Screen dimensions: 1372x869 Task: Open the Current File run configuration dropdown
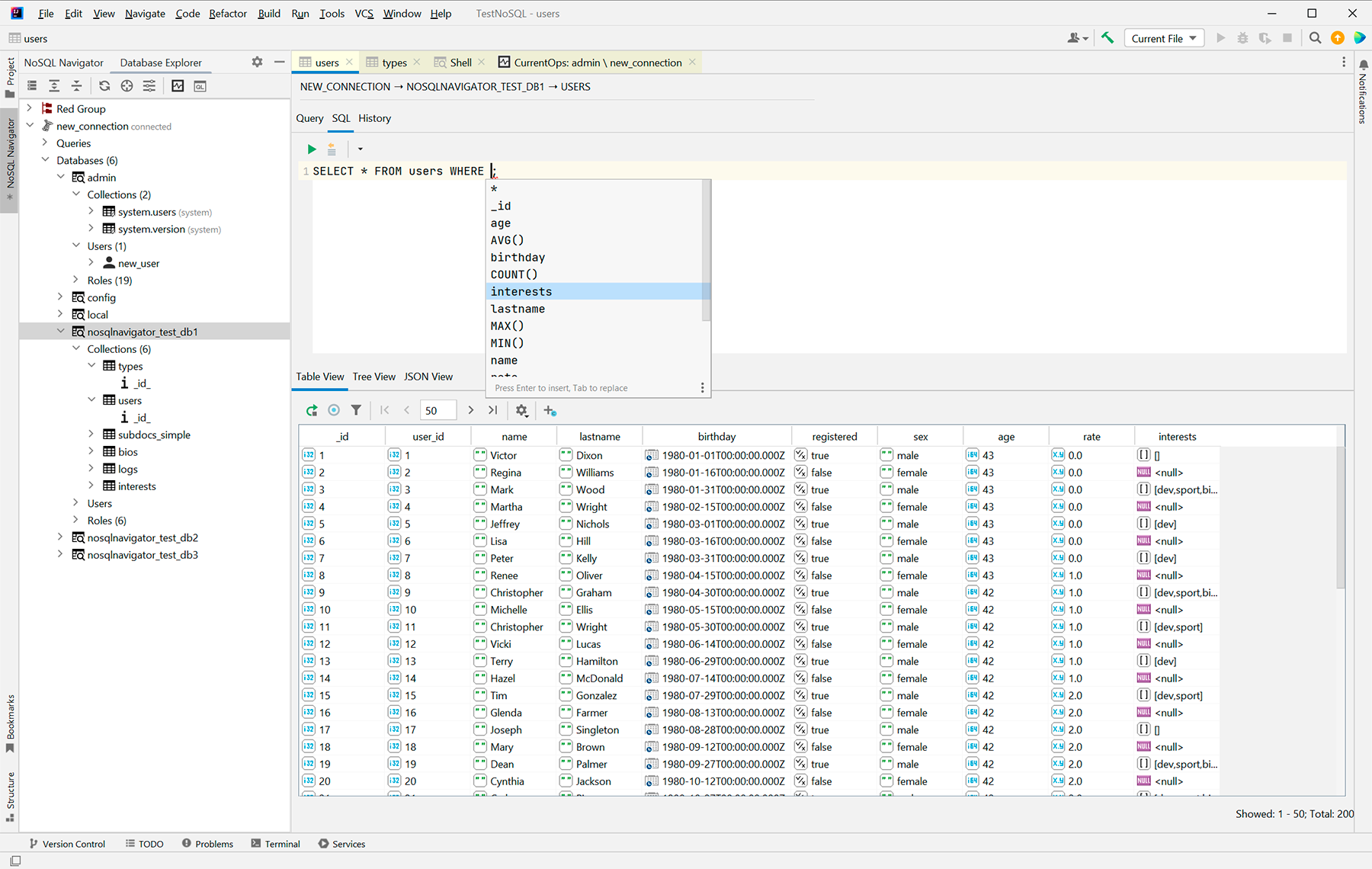coord(1163,38)
